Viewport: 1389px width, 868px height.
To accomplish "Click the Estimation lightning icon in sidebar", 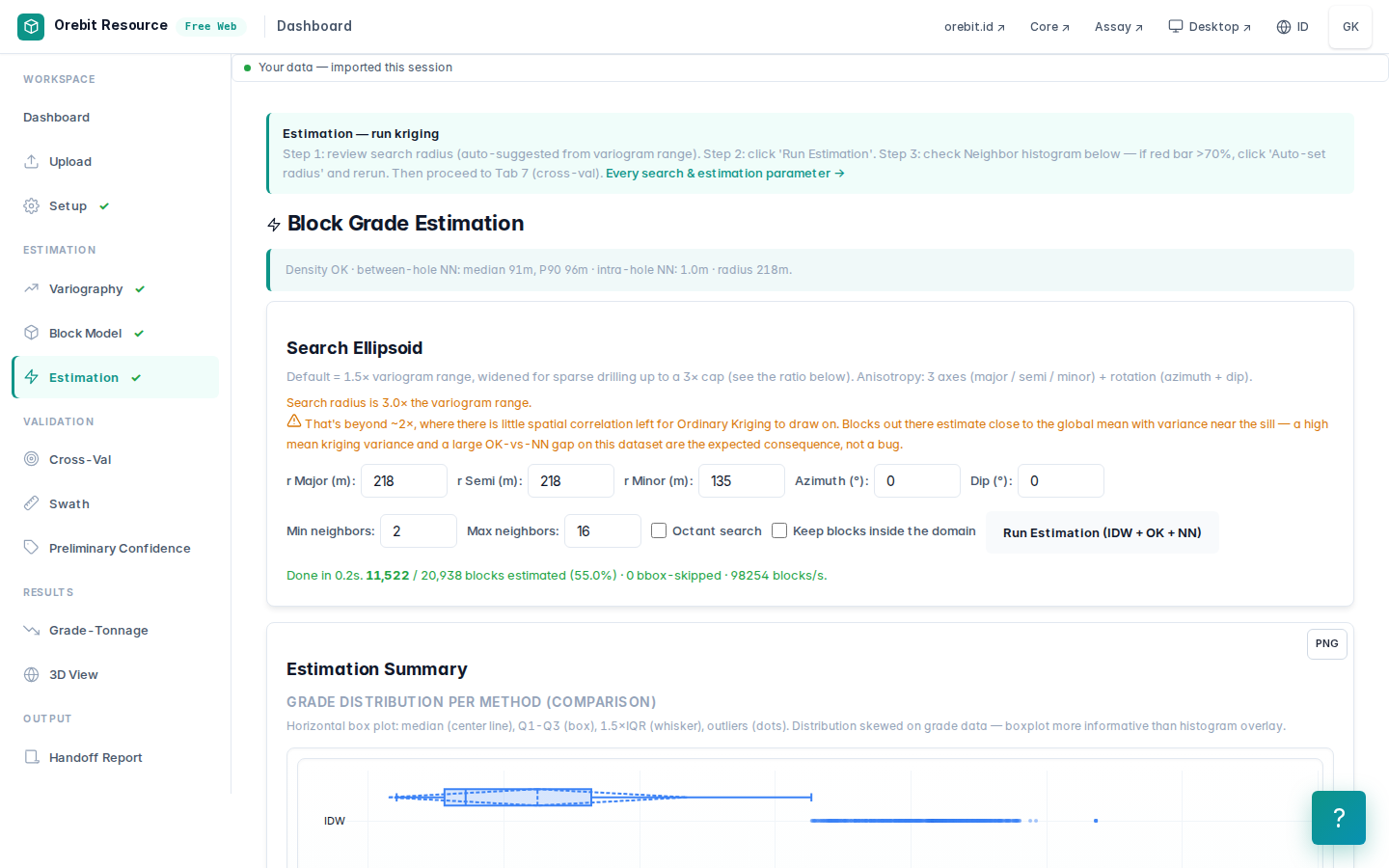I will tap(31, 377).
